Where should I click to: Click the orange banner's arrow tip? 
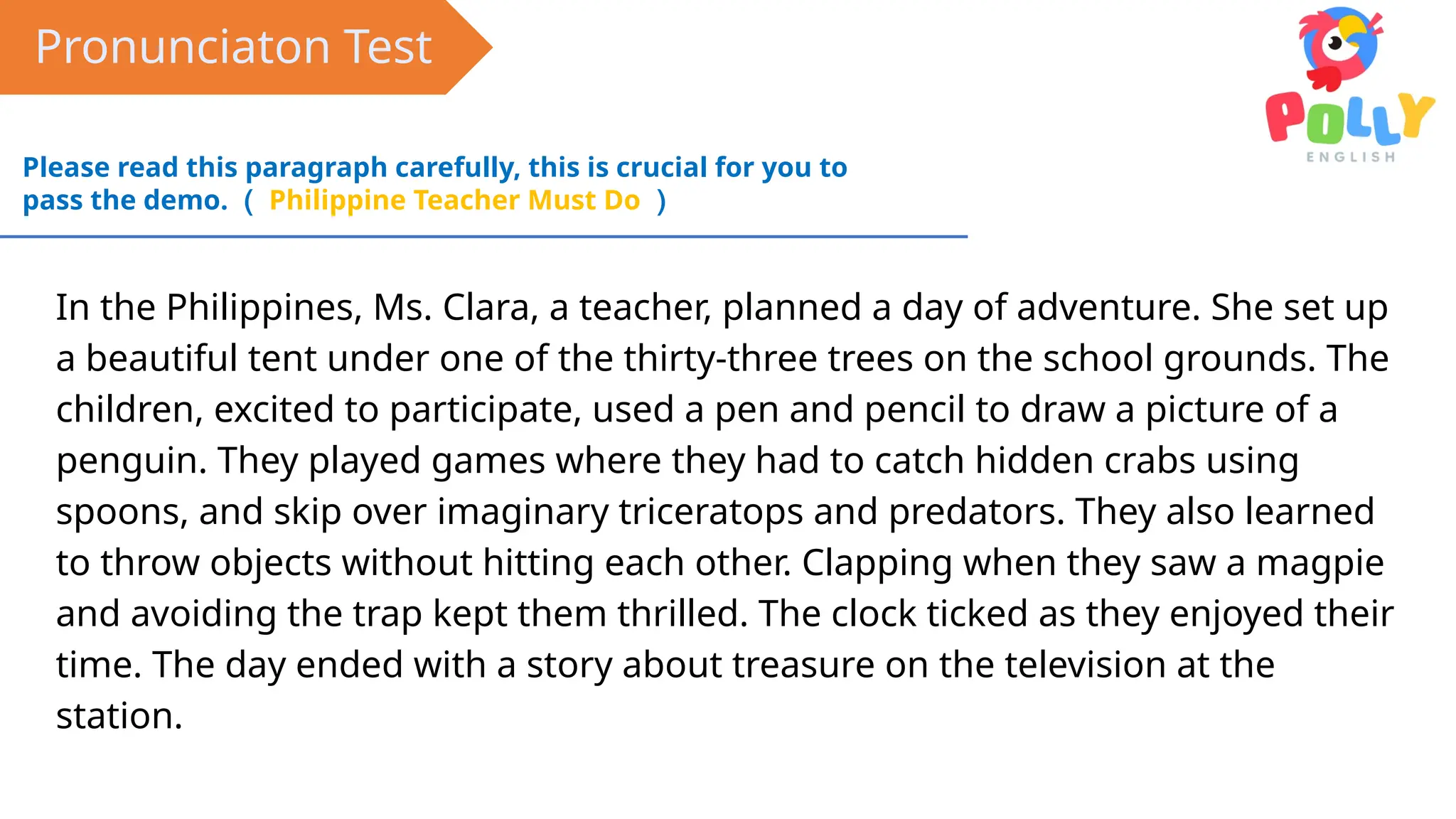tap(473, 47)
